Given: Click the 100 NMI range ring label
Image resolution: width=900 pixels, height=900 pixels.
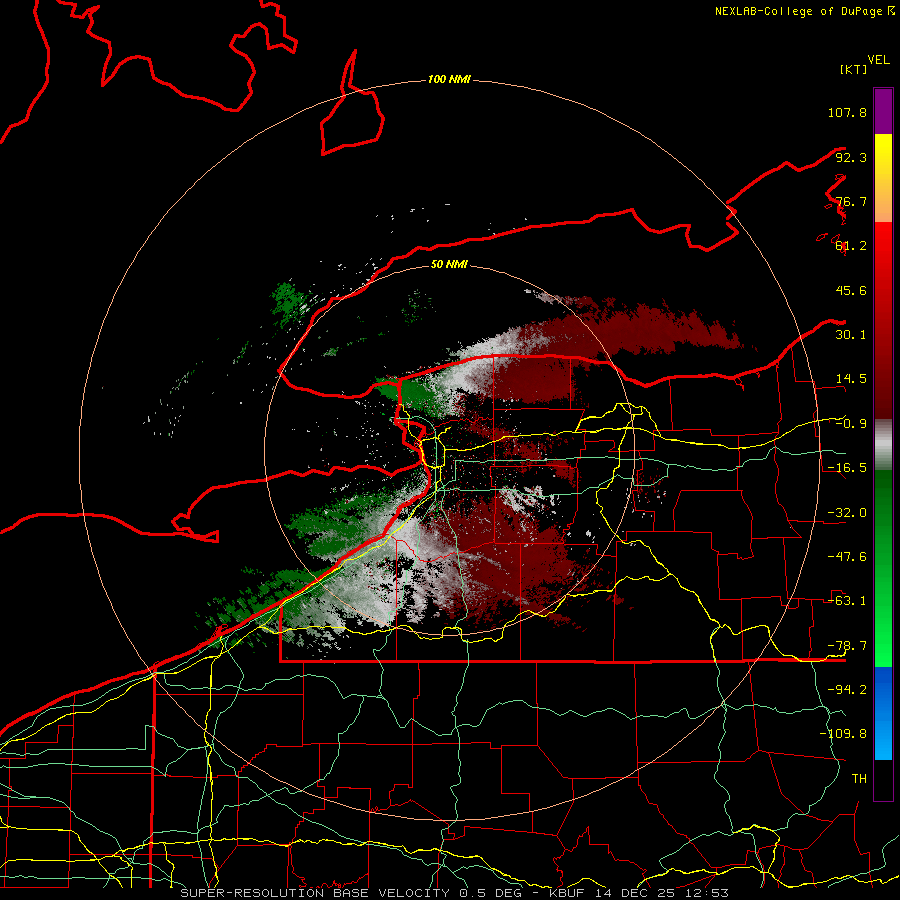Looking at the screenshot, I should [449, 79].
